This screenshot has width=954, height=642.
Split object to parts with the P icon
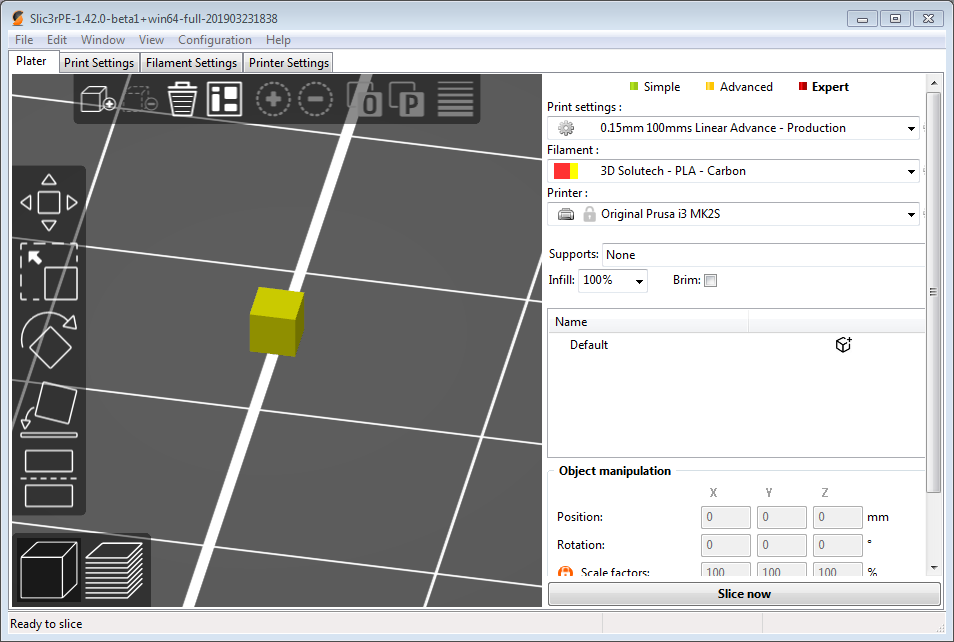(409, 99)
